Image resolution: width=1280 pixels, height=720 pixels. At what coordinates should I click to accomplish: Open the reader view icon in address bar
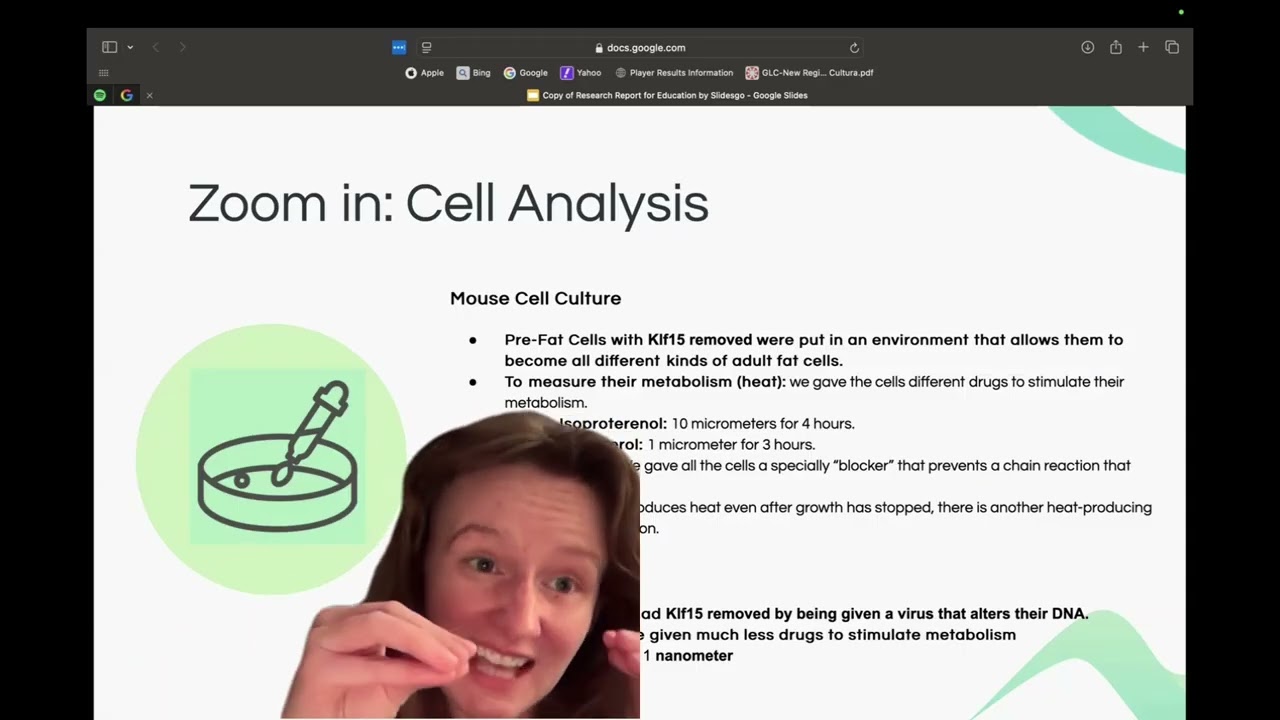pos(426,47)
